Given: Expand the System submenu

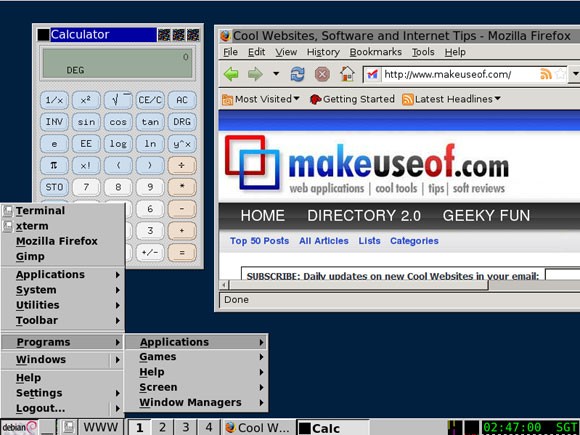Looking at the screenshot, I should pyautogui.click(x=63, y=290).
